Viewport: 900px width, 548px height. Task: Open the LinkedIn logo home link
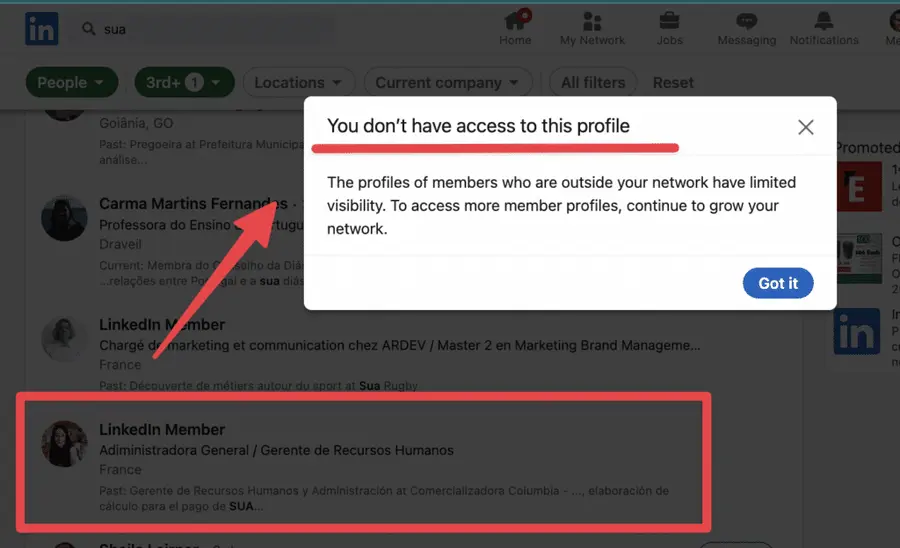[41, 28]
